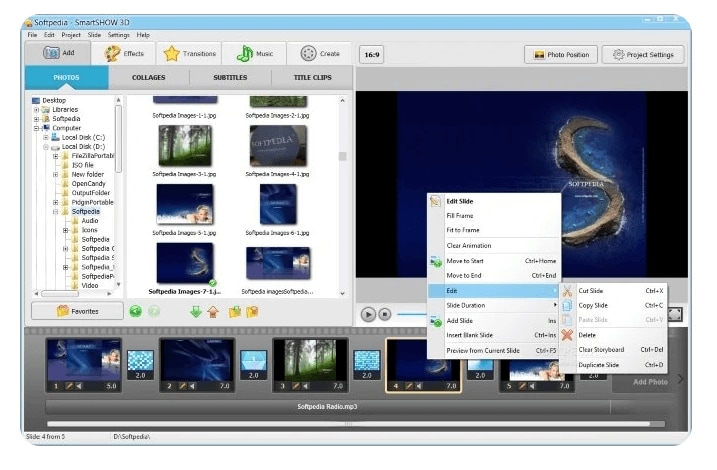The image size is (717, 470).
Task: Click the speaker icon on slide 4
Action: [419, 386]
